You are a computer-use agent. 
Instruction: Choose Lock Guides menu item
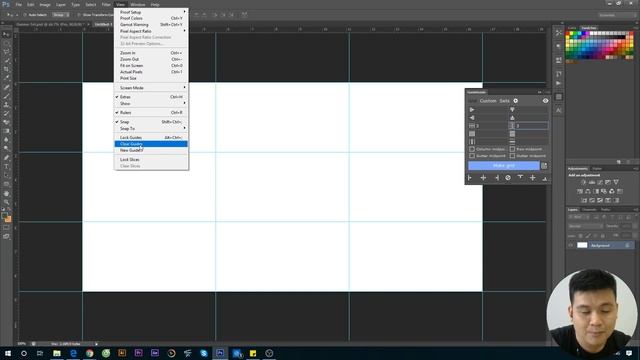click(151, 138)
